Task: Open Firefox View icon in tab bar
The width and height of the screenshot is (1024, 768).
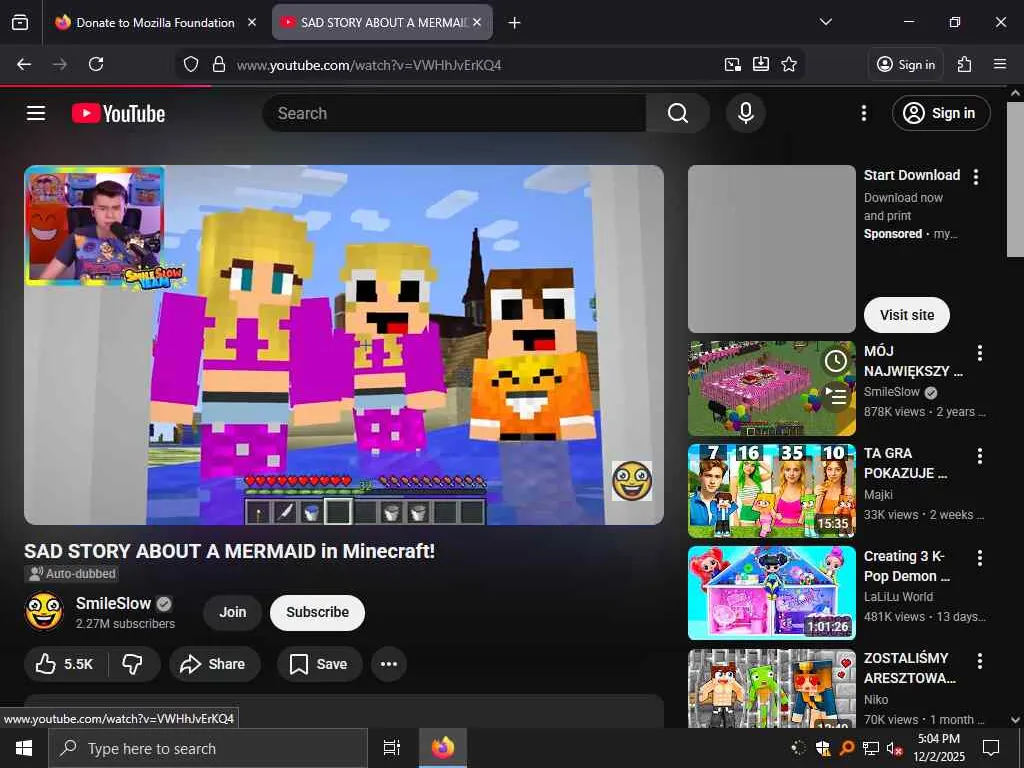Action: 20,22
